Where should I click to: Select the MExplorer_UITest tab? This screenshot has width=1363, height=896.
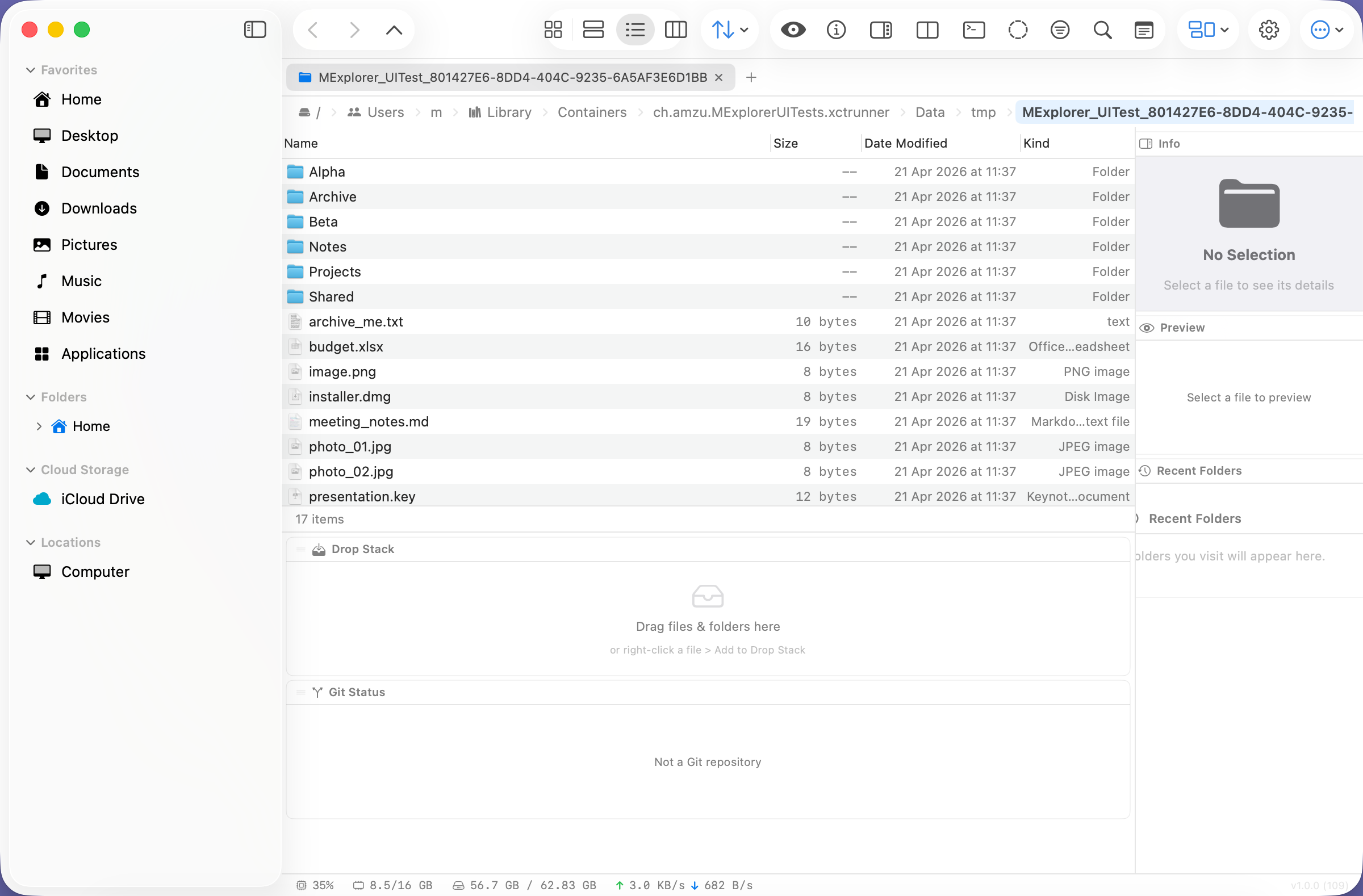(510, 77)
